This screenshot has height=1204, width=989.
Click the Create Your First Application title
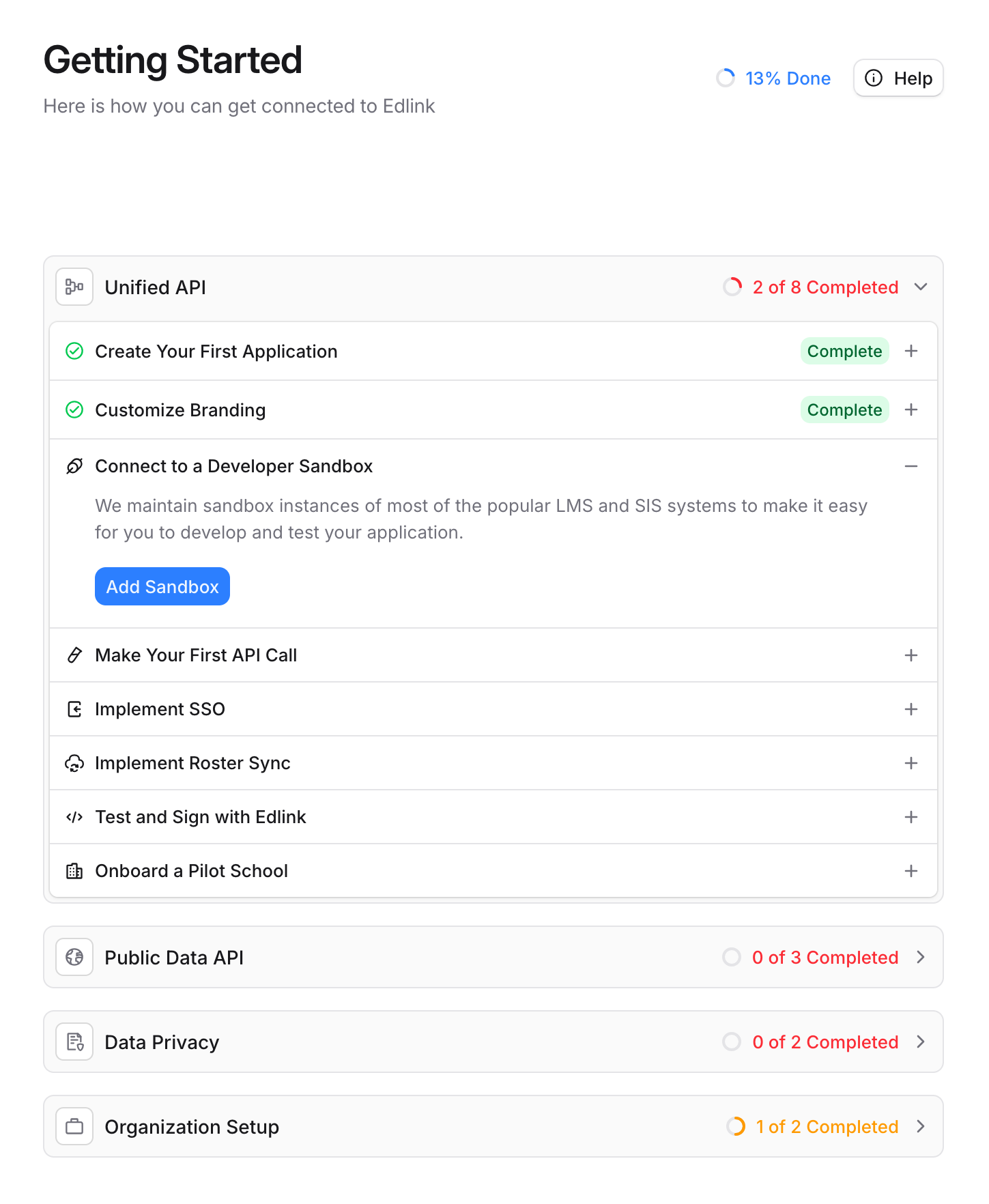pyautogui.click(x=216, y=352)
